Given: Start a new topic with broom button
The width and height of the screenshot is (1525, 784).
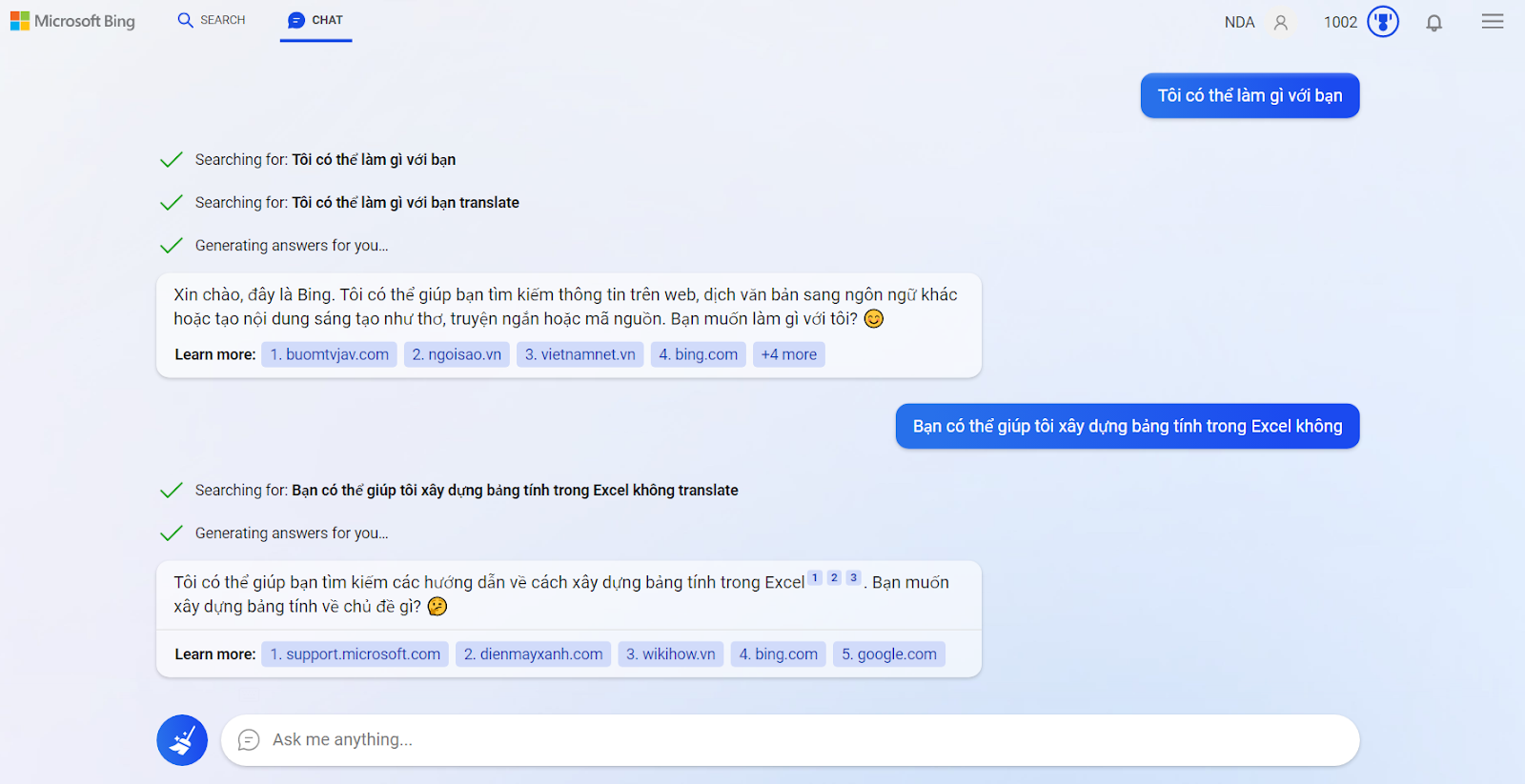Looking at the screenshot, I should [182, 740].
